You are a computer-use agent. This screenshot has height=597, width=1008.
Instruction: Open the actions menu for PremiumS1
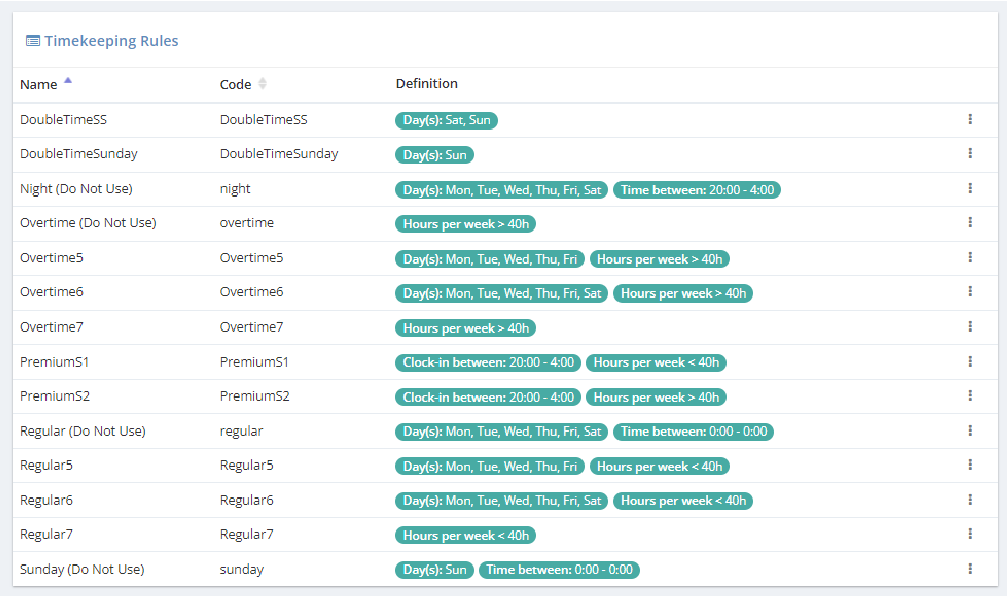tap(970, 361)
